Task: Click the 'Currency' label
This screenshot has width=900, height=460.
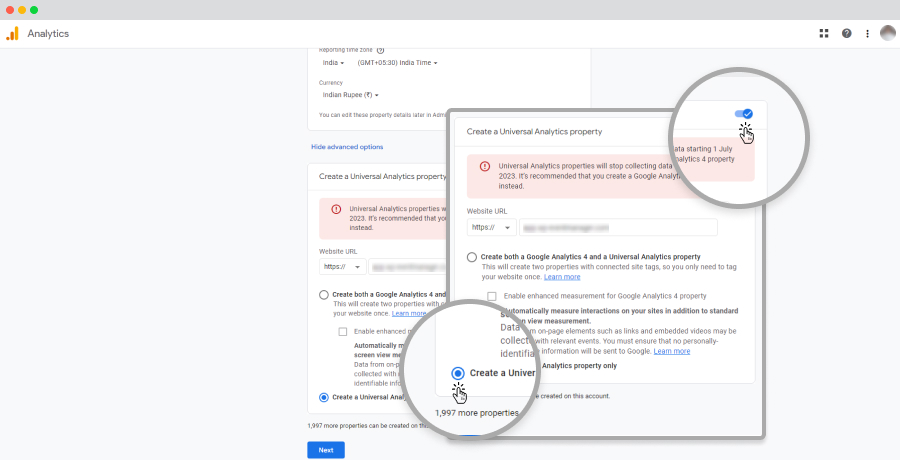Action: 331,83
